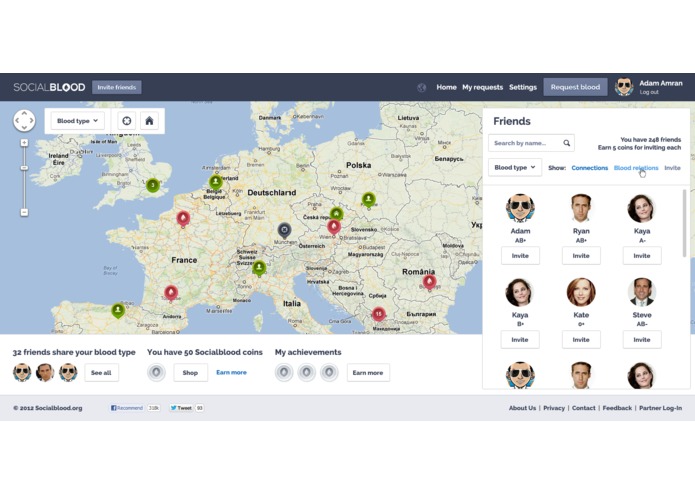Open the Blood type dropdown in Friends panel

[515, 167]
